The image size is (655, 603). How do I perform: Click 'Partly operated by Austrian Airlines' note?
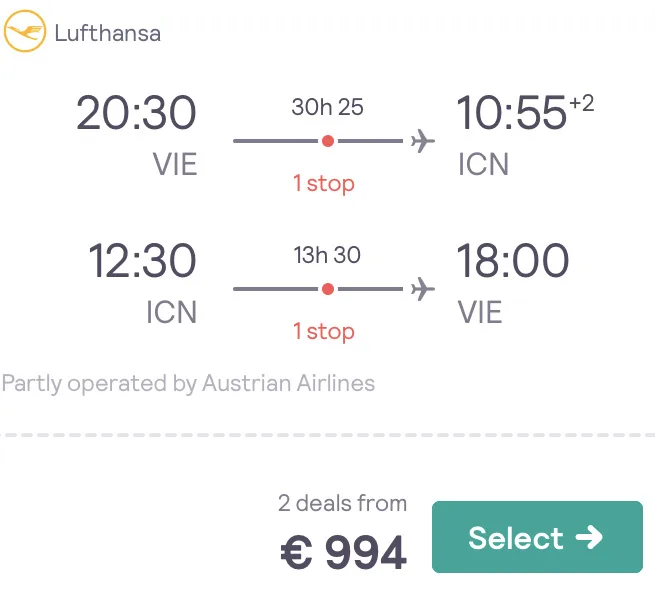coord(188,383)
